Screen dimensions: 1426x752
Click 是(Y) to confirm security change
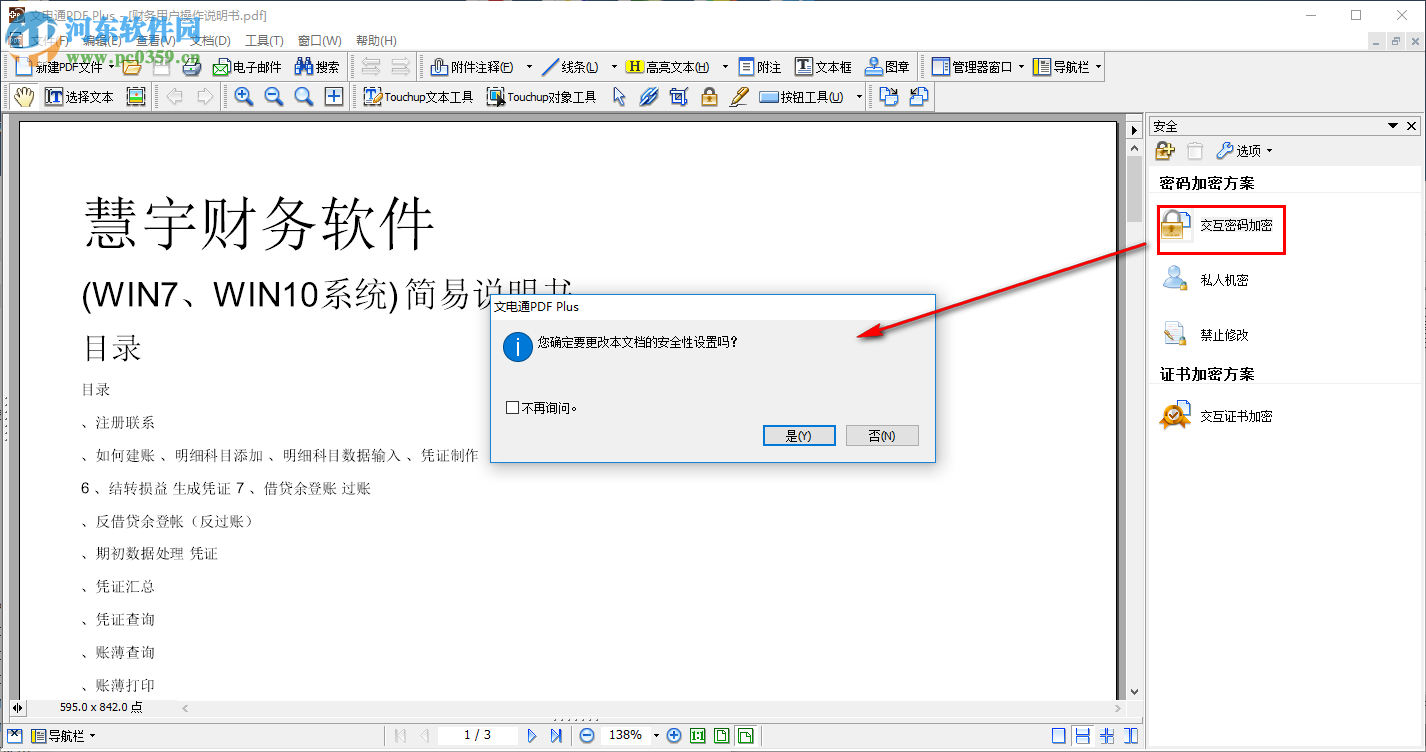[798, 435]
